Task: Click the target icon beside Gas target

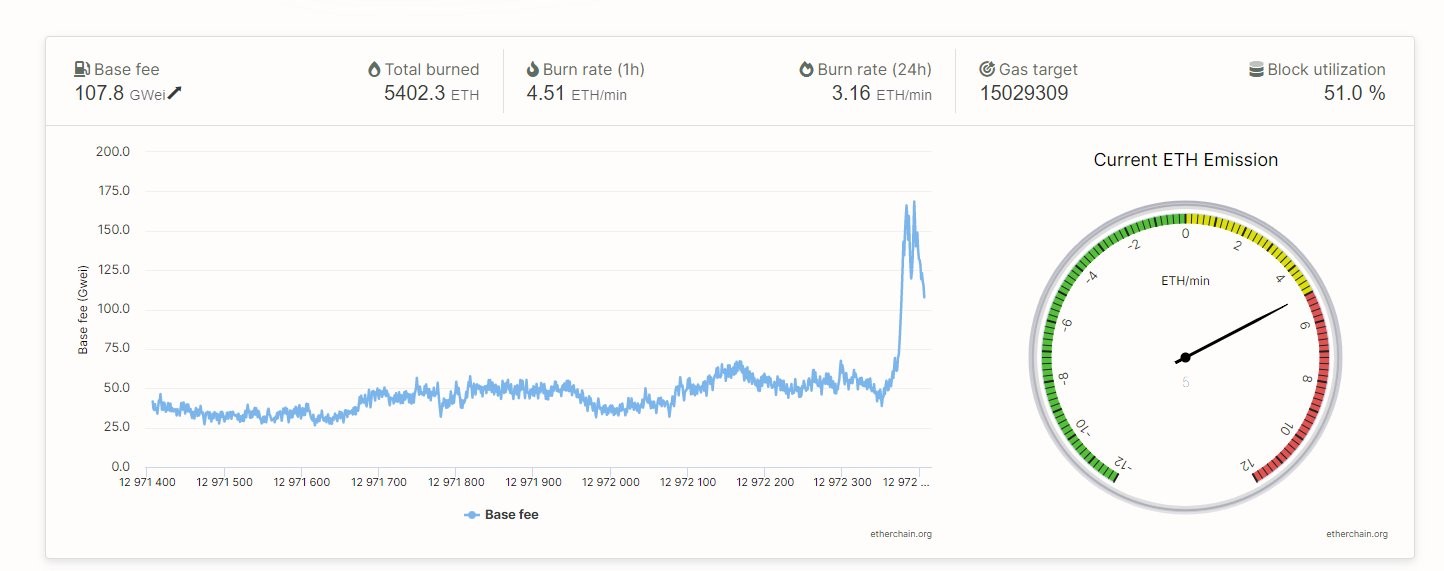Action: coord(986,69)
